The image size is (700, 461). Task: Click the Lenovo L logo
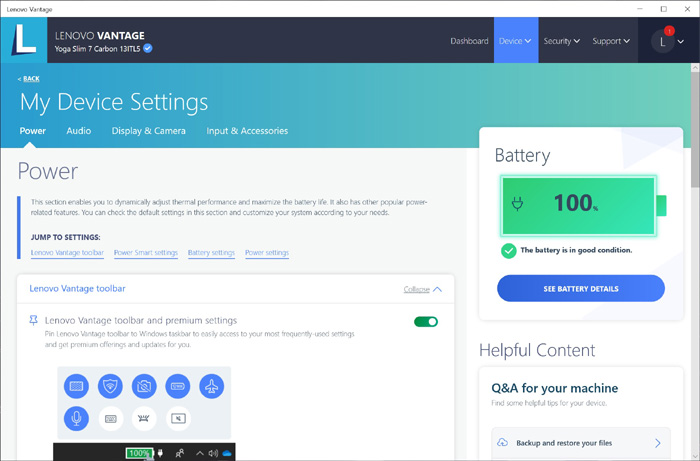coord(24,40)
